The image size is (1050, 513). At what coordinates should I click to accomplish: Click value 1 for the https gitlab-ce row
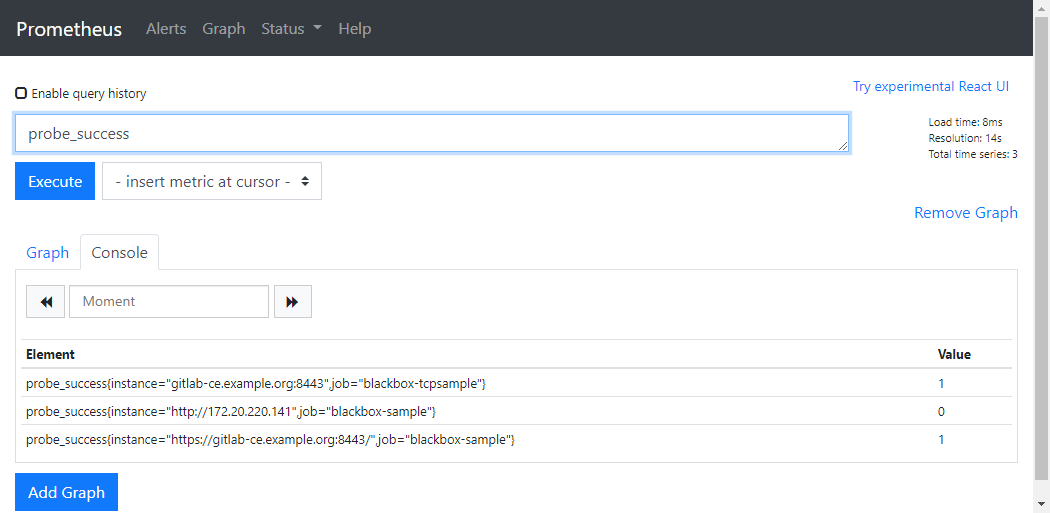pyautogui.click(x=941, y=439)
